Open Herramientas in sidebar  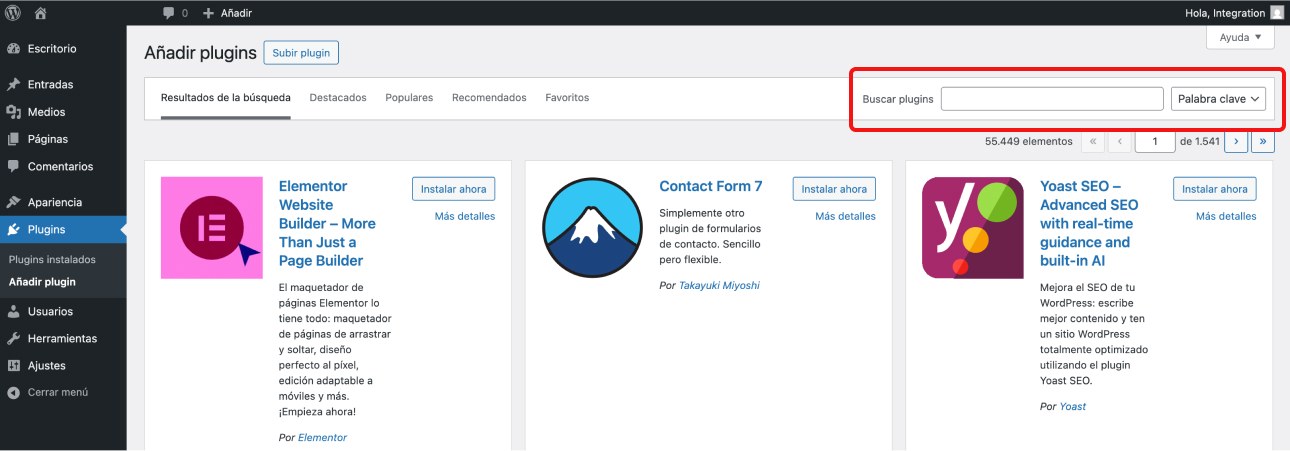click(63, 338)
